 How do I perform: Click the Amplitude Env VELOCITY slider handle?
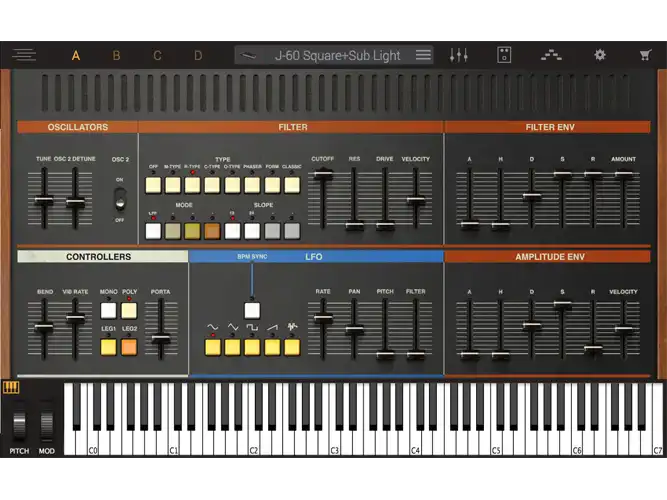(x=624, y=329)
